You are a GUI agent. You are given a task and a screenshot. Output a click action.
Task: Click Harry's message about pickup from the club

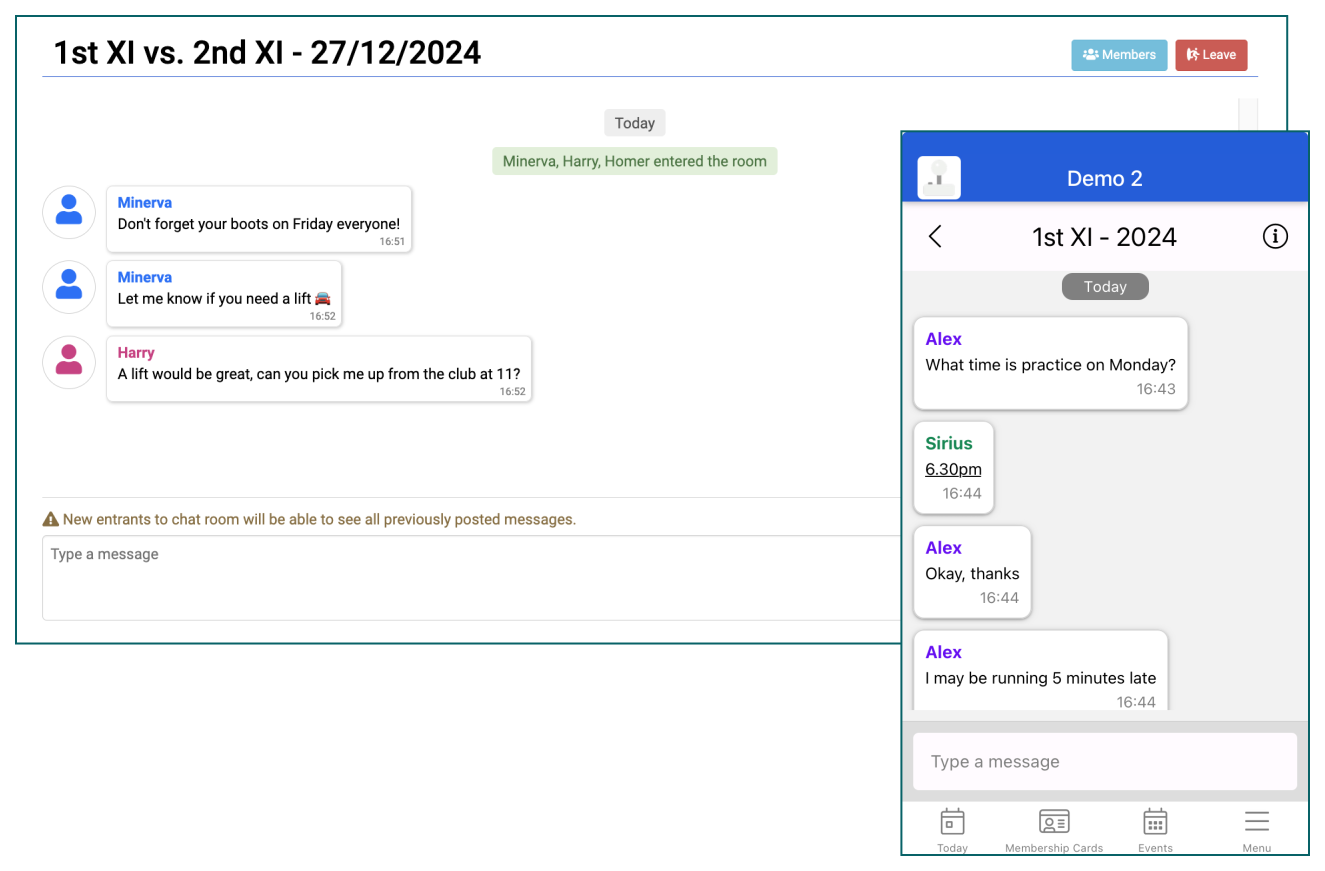319,369
